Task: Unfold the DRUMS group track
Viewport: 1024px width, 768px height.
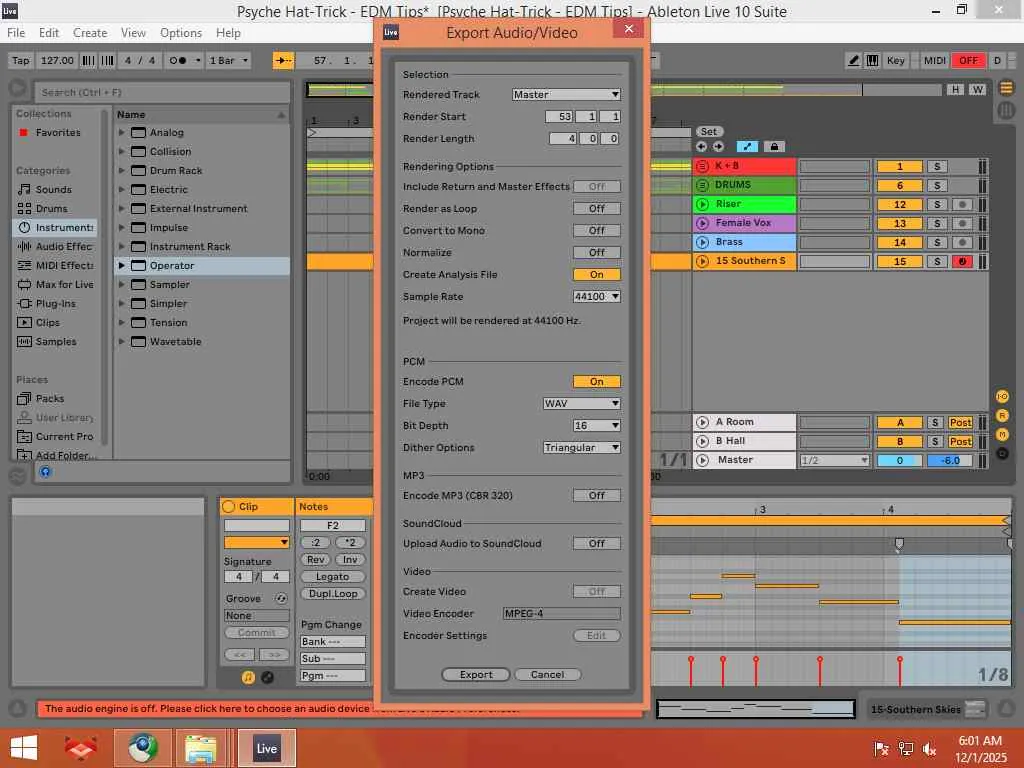Action: 702,185
